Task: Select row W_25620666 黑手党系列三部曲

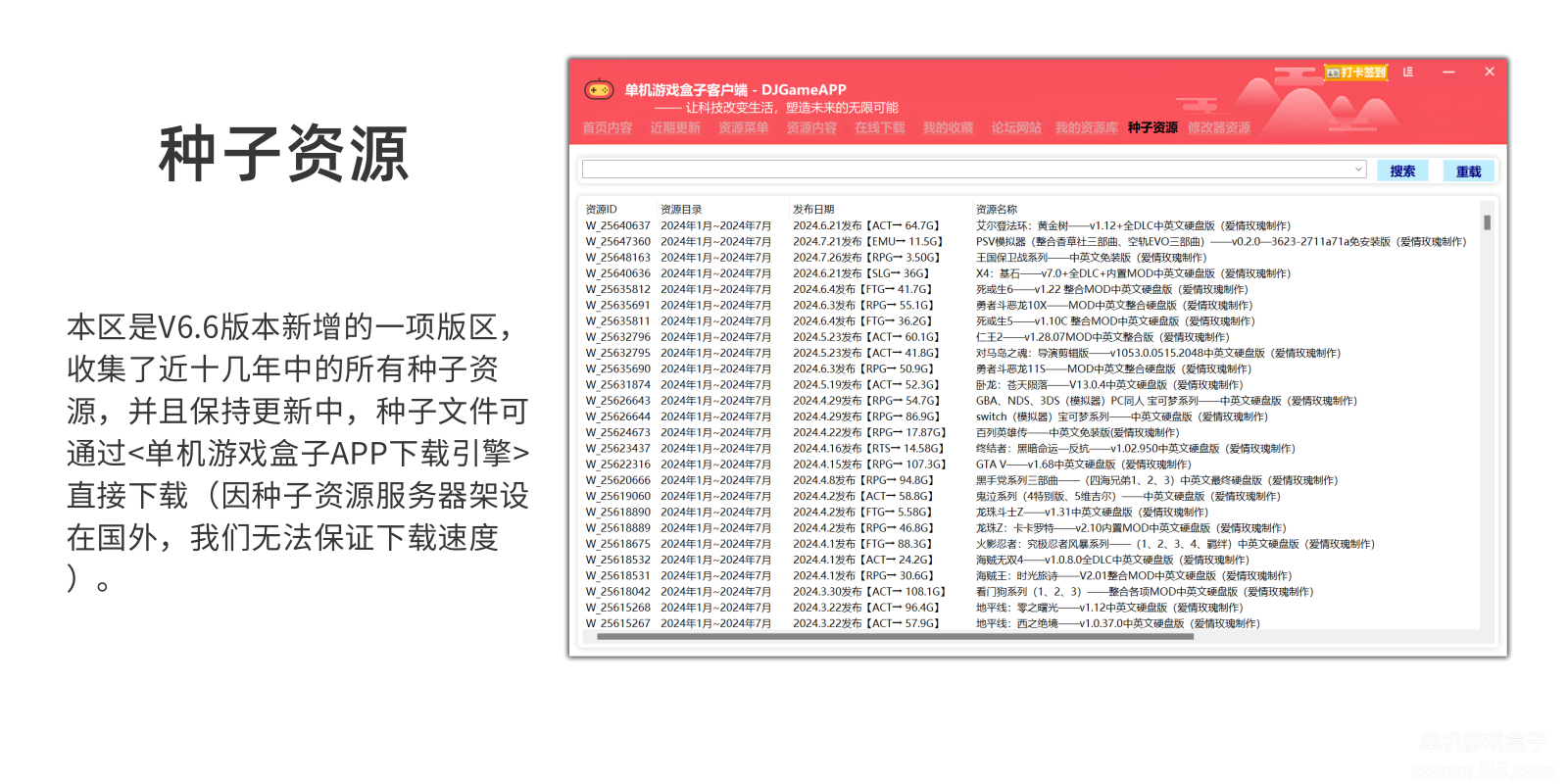Action: pos(1032,480)
